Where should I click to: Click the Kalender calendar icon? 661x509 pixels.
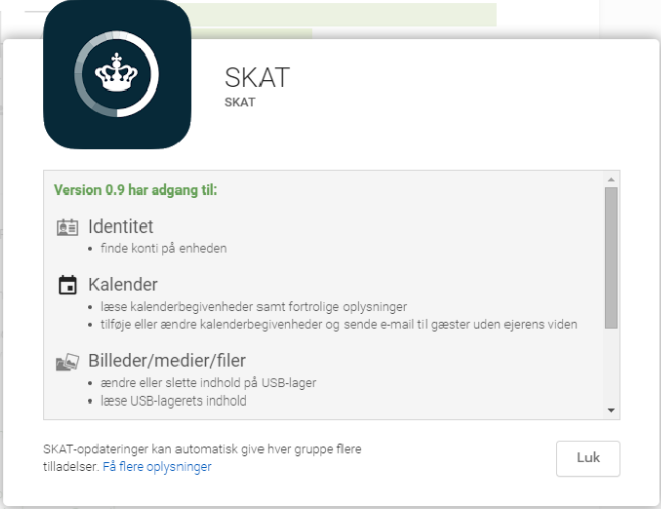67,285
